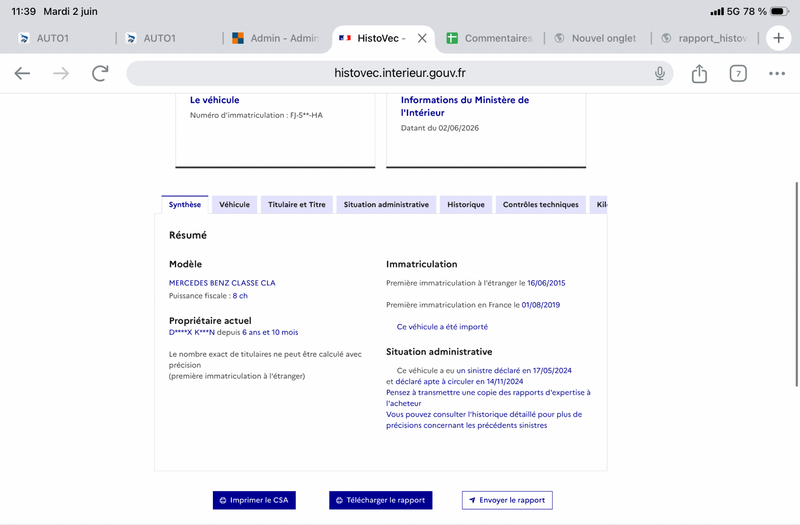
Task: Click 'déclaré apte à circuler en 14/11/2024'
Action: pyautogui.click(x=459, y=381)
